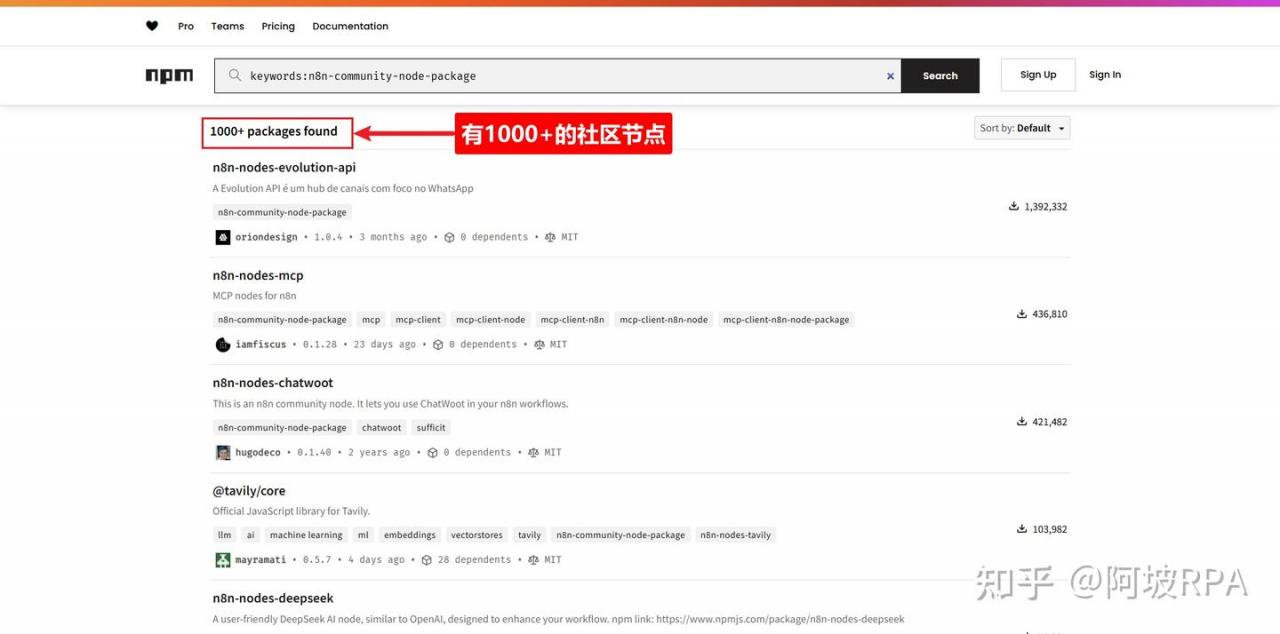Image resolution: width=1280 pixels, height=634 pixels.
Task: Click the download icon beside 103,982
Action: [x=1022, y=528]
